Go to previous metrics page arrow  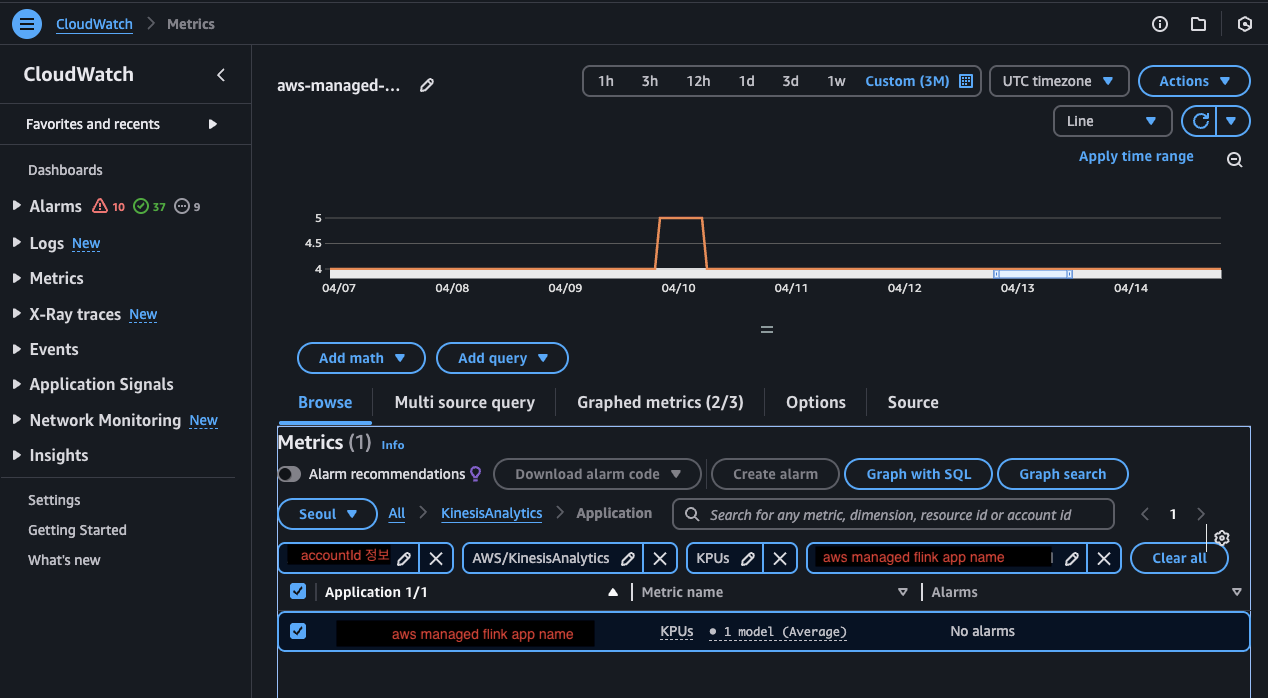coord(1145,514)
